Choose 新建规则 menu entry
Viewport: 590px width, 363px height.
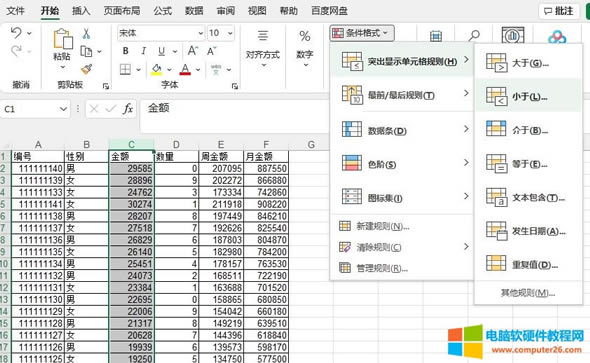402,226
